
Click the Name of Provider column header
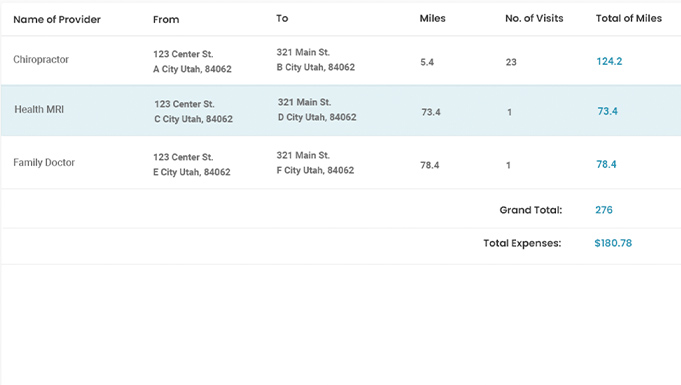tap(57, 20)
